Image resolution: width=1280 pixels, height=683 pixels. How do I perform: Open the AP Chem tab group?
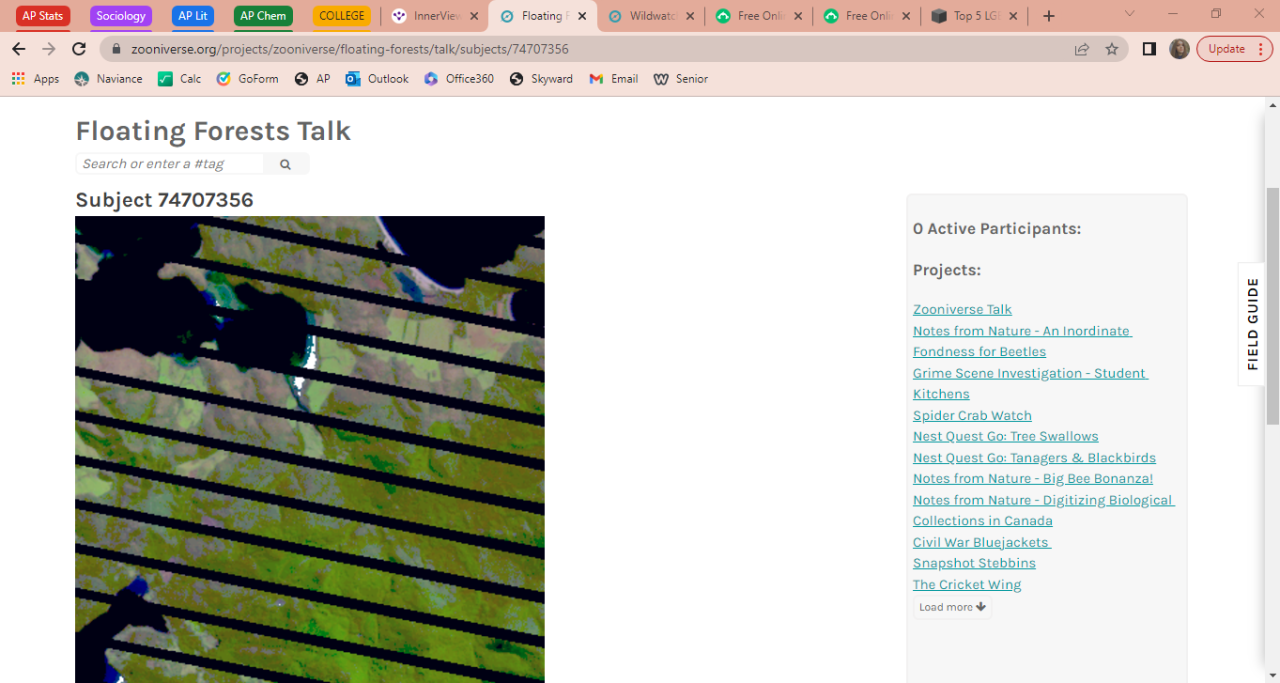pyautogui.click(x=263, y=16)
